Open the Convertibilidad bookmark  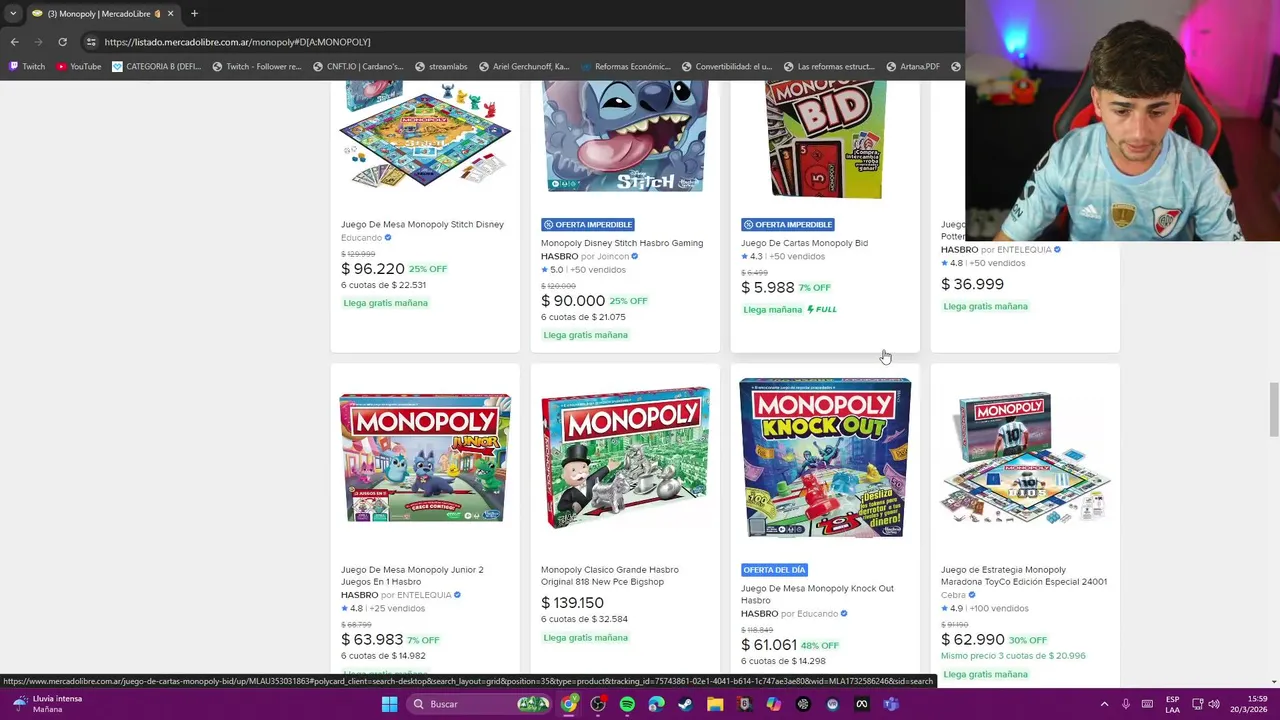(x=727, y=67)
